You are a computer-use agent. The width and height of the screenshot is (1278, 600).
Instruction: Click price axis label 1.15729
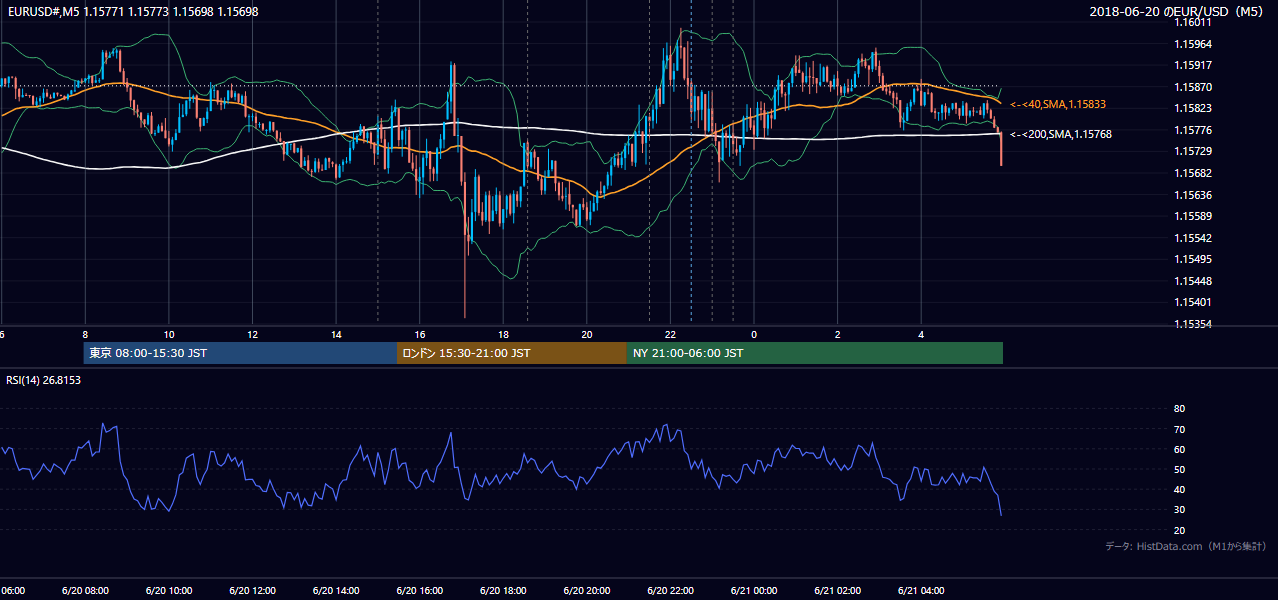pos(1193,151)
